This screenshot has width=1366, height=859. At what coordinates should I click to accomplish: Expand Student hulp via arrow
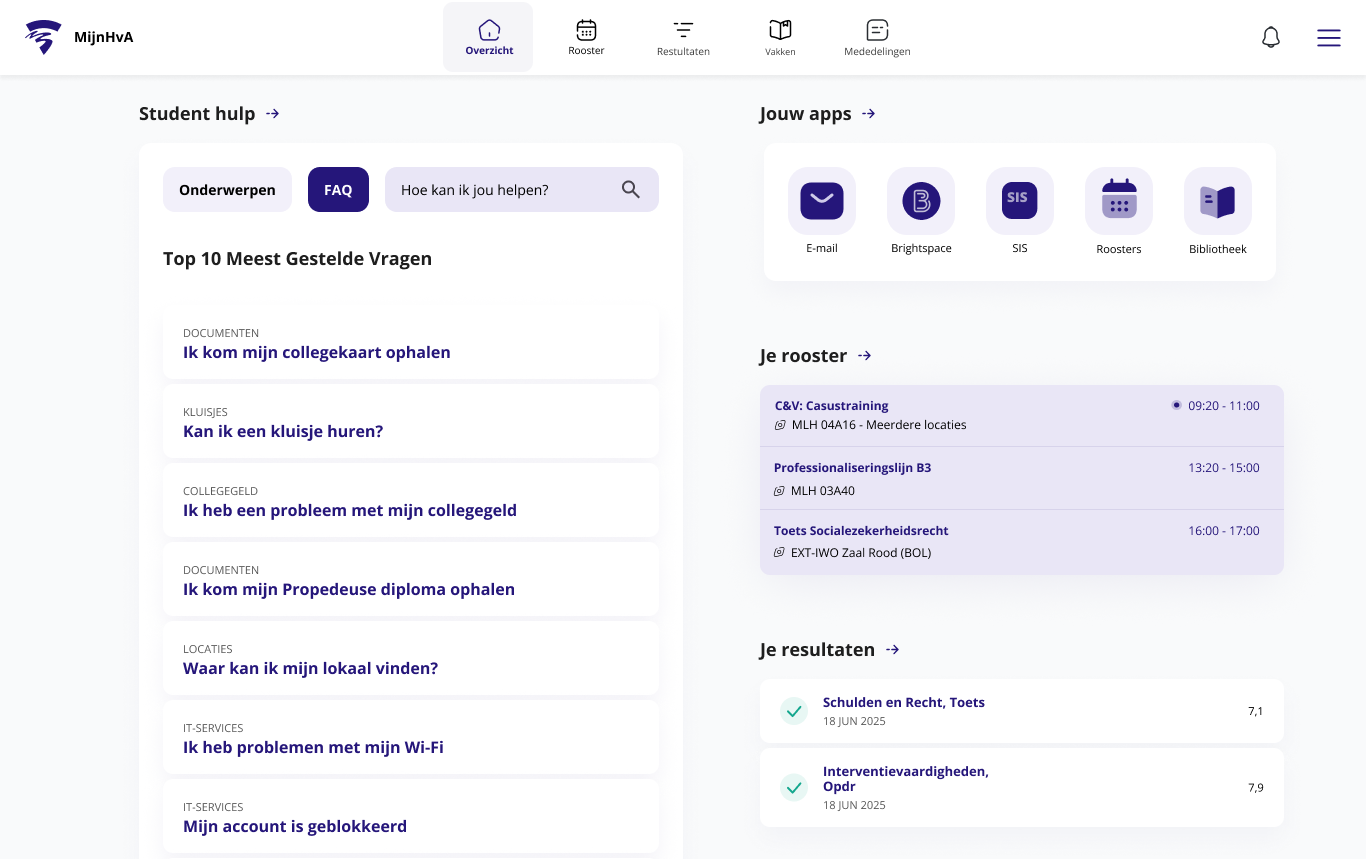coord(272,114)
